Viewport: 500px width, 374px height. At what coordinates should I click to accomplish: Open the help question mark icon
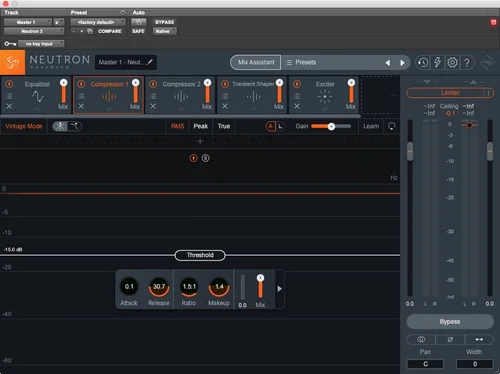pos(467,62)
